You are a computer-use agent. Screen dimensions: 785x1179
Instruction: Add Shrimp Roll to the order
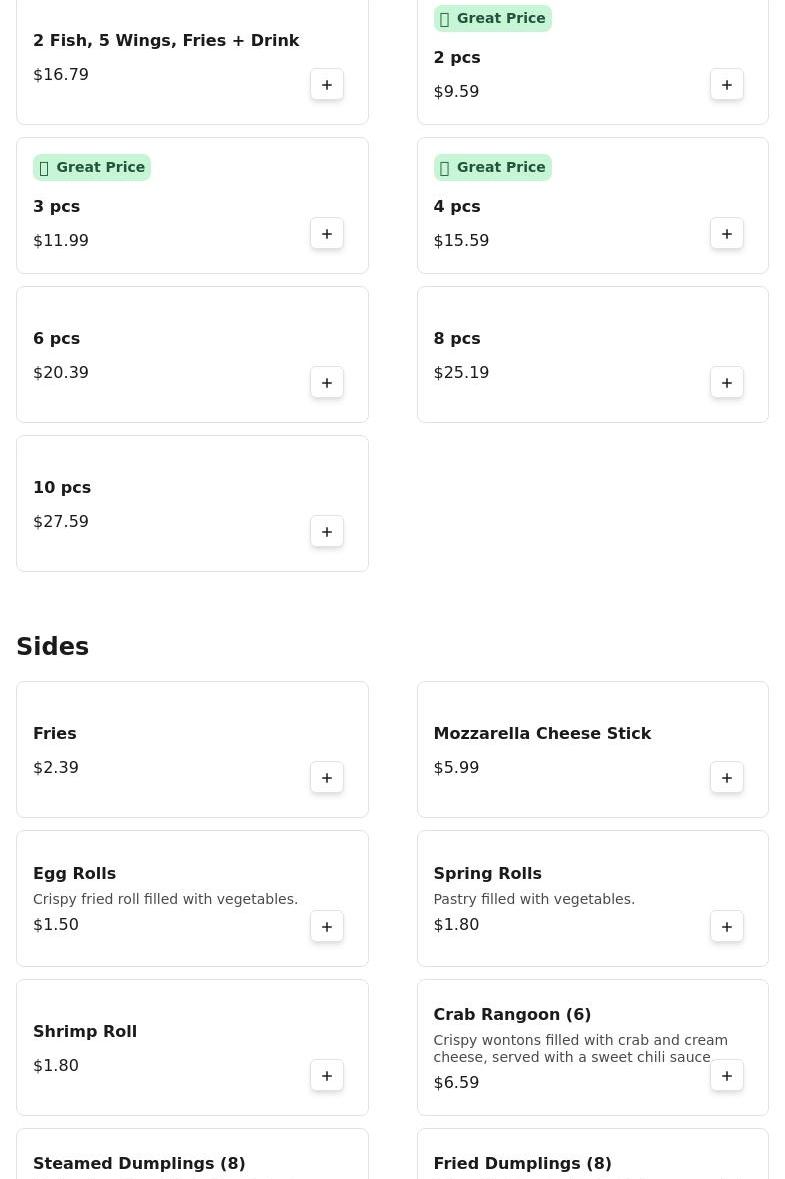327,1076
